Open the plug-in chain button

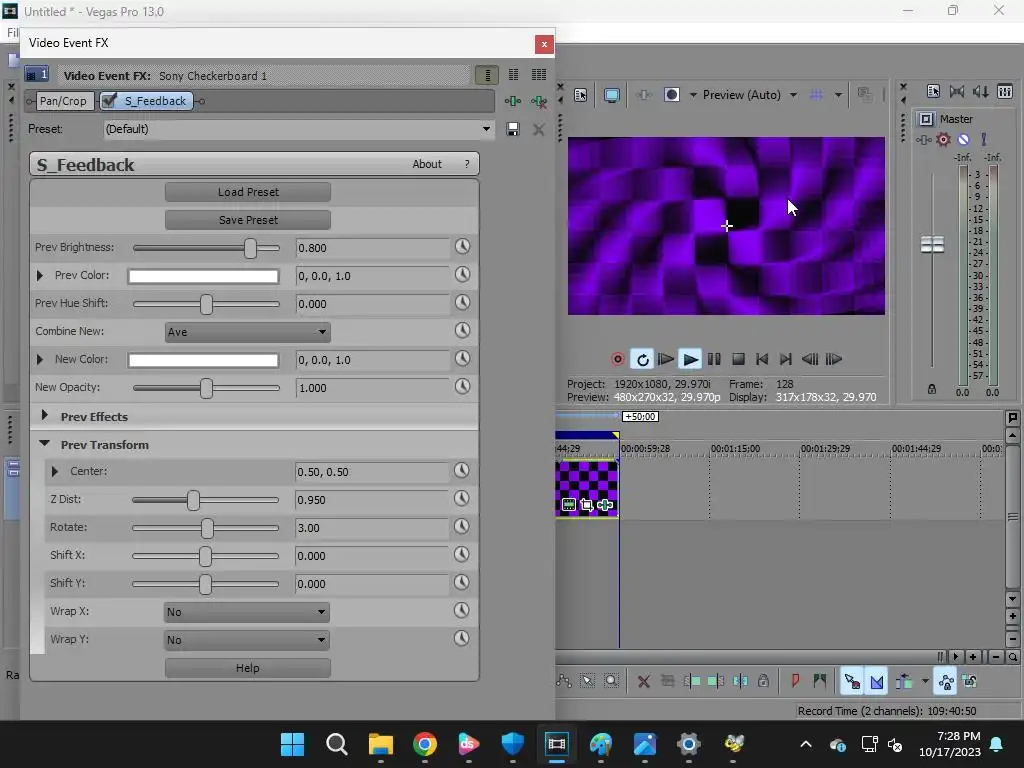coord(513,101)
